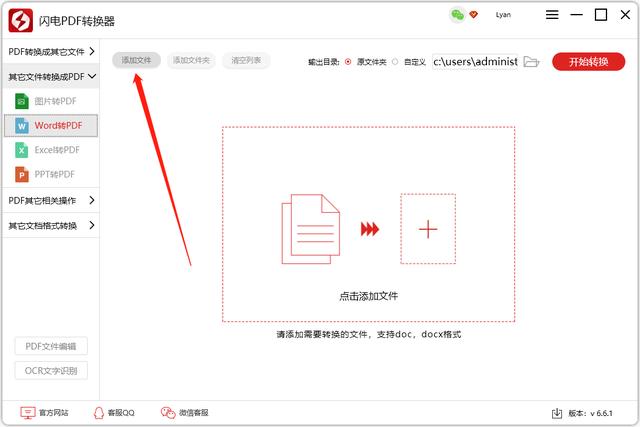Collapse the 其它文件转换成PDF section

tap(50, 76)
